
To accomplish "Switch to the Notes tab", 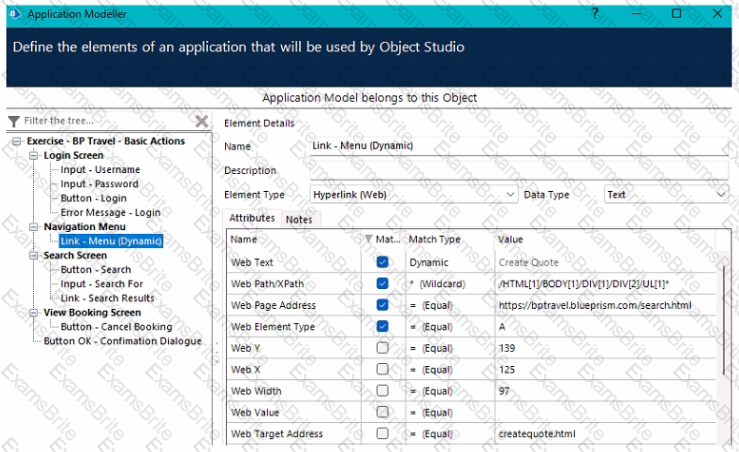I will 298,219.
